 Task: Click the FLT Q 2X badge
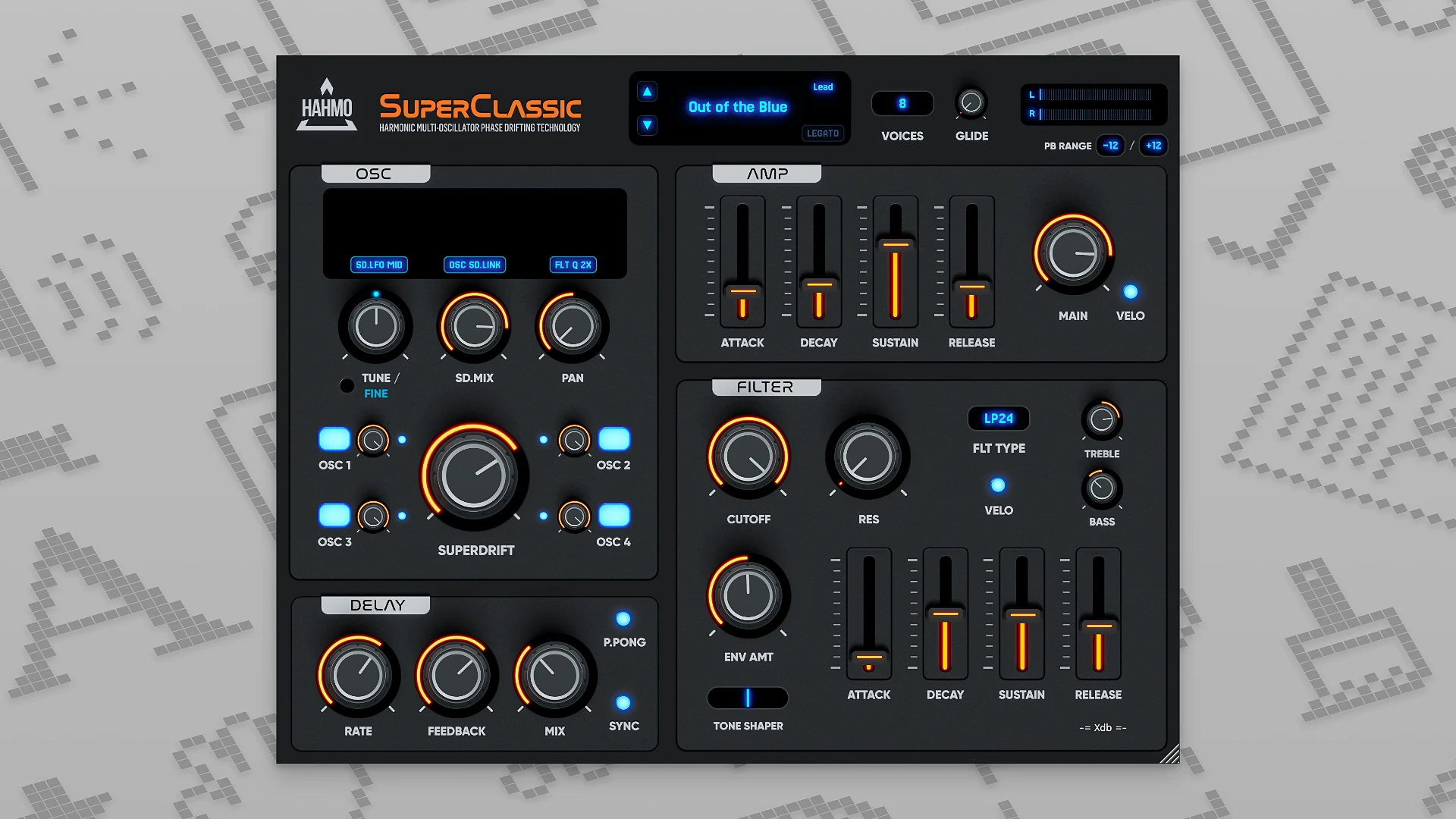coord(573,265)
